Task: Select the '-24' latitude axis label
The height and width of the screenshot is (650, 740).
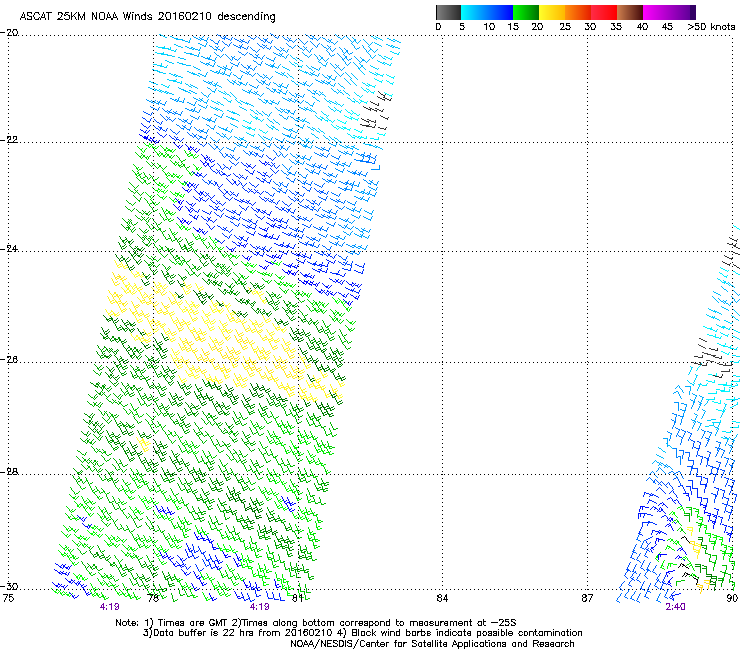Action: 9,248
